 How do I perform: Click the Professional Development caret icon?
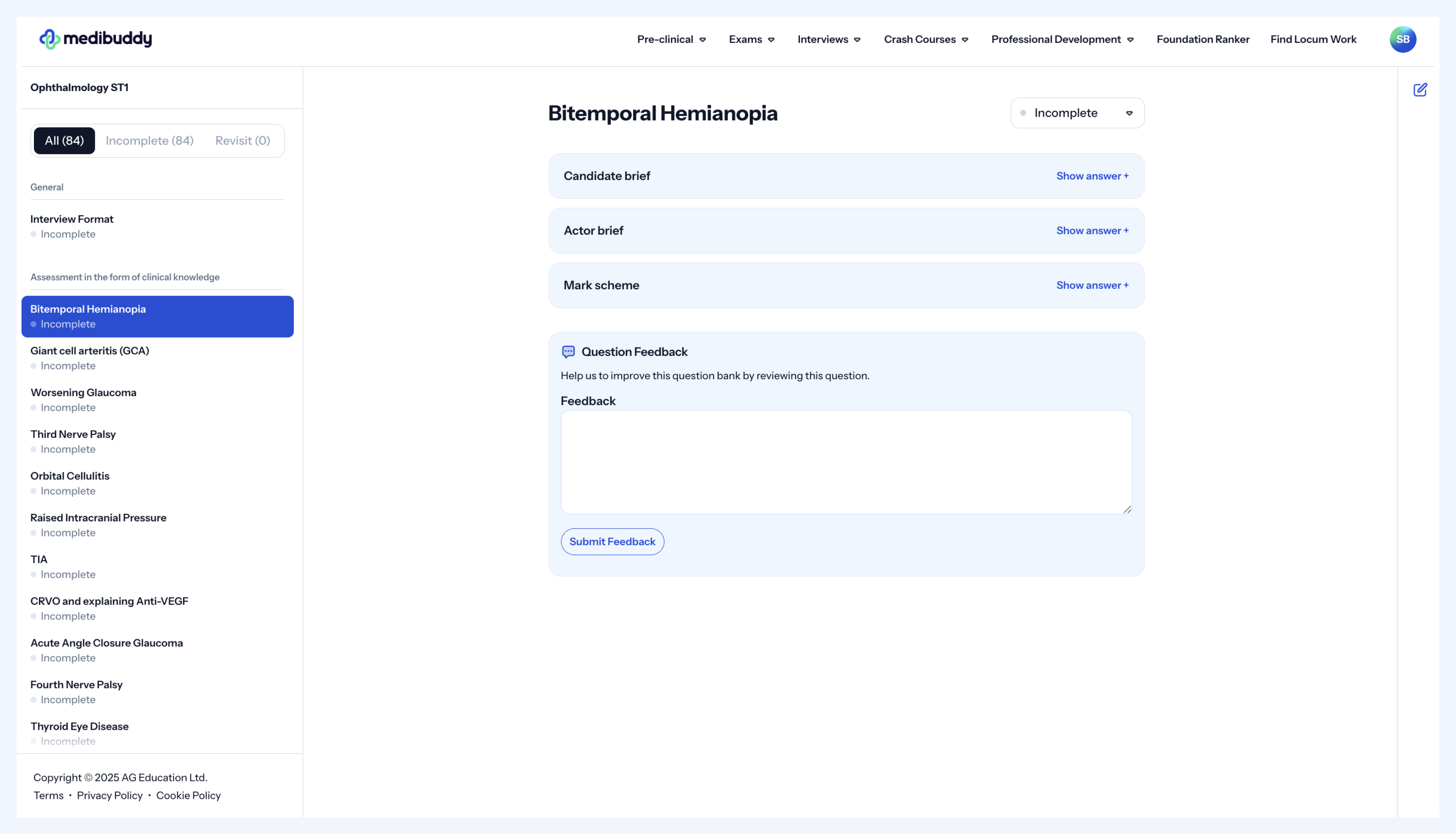tap(1130, 39)
